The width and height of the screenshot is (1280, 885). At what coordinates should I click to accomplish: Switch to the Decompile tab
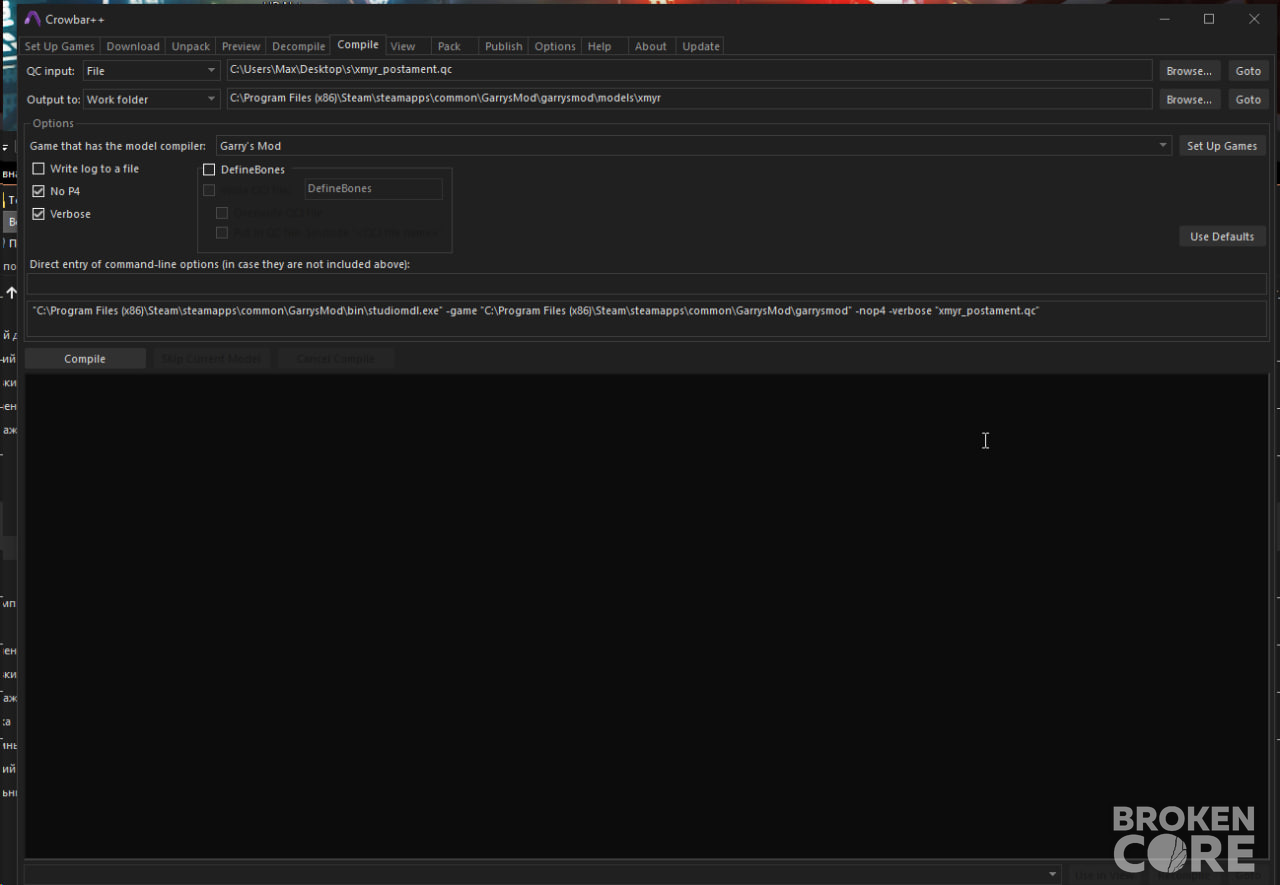[x=299, y=46]
